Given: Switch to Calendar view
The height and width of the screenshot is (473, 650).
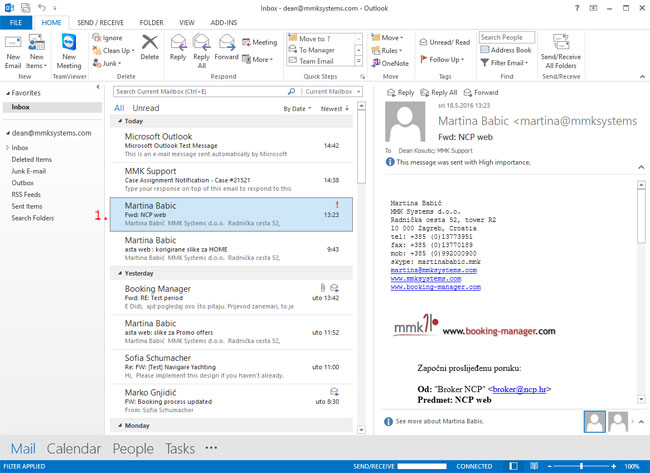Looking at the screenshot, I should click(x=74, y=449).
